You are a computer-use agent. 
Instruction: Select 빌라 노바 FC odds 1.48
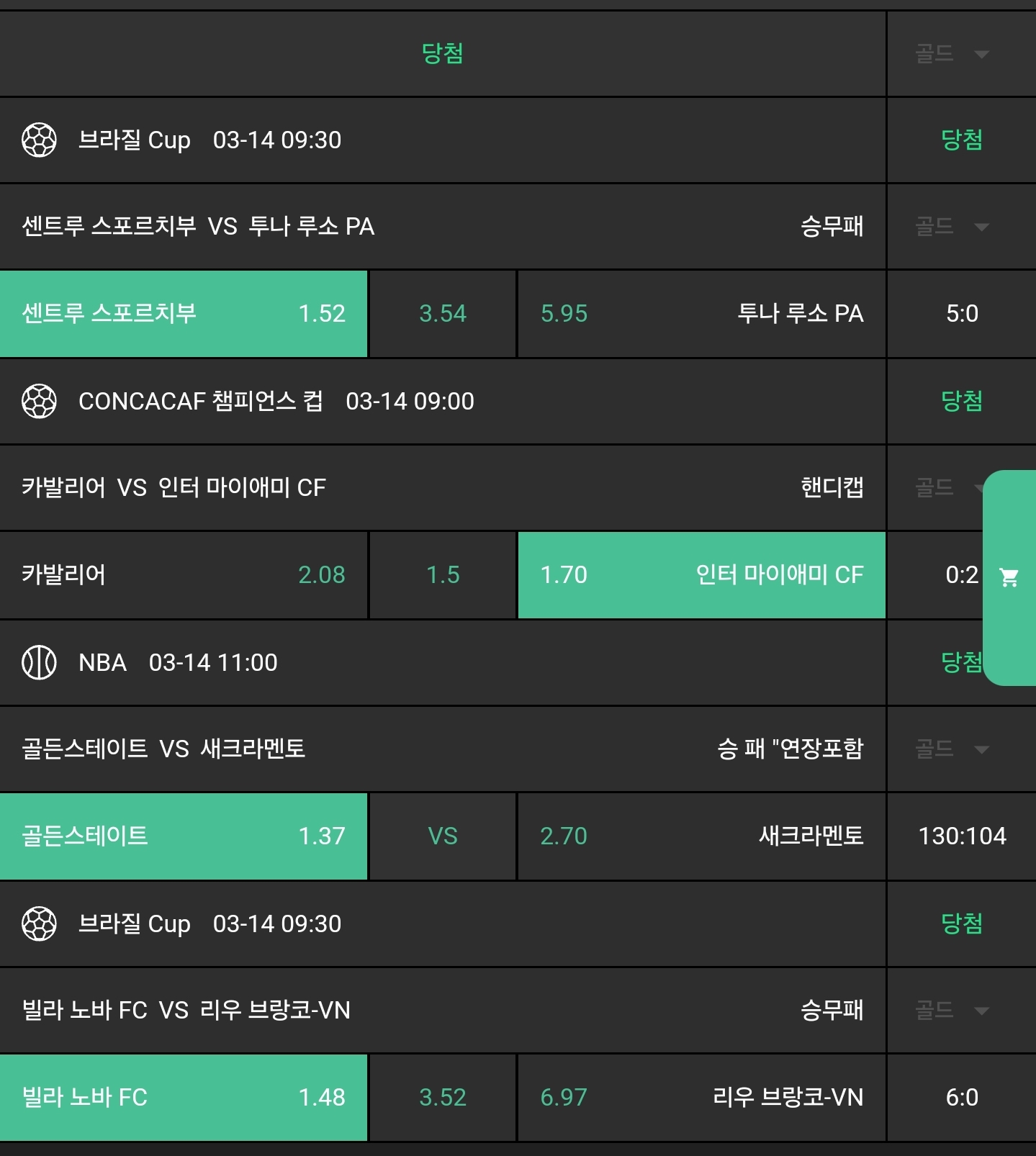[x=184, y=1098]
